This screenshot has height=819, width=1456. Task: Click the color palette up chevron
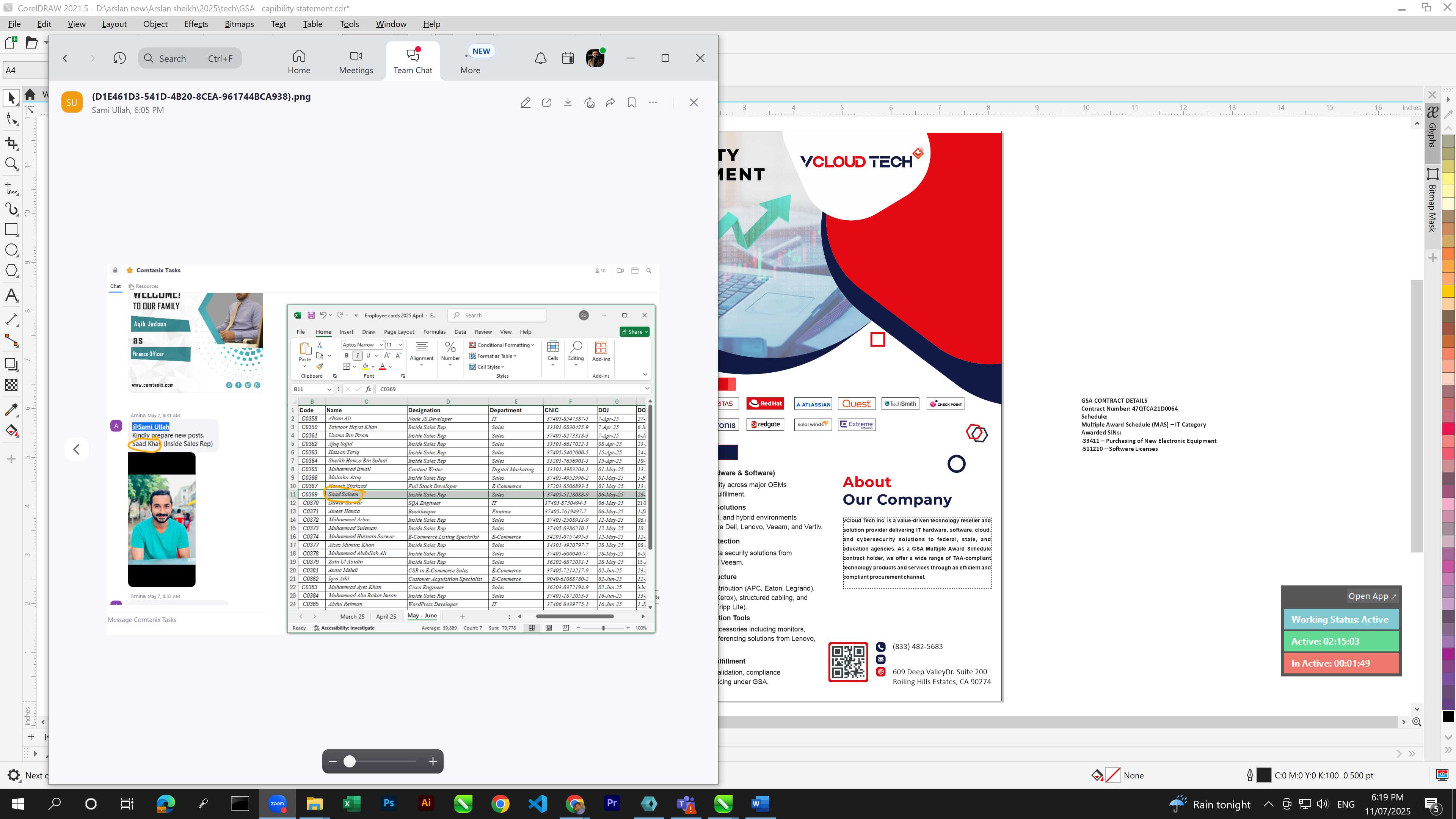point(1448,128)
